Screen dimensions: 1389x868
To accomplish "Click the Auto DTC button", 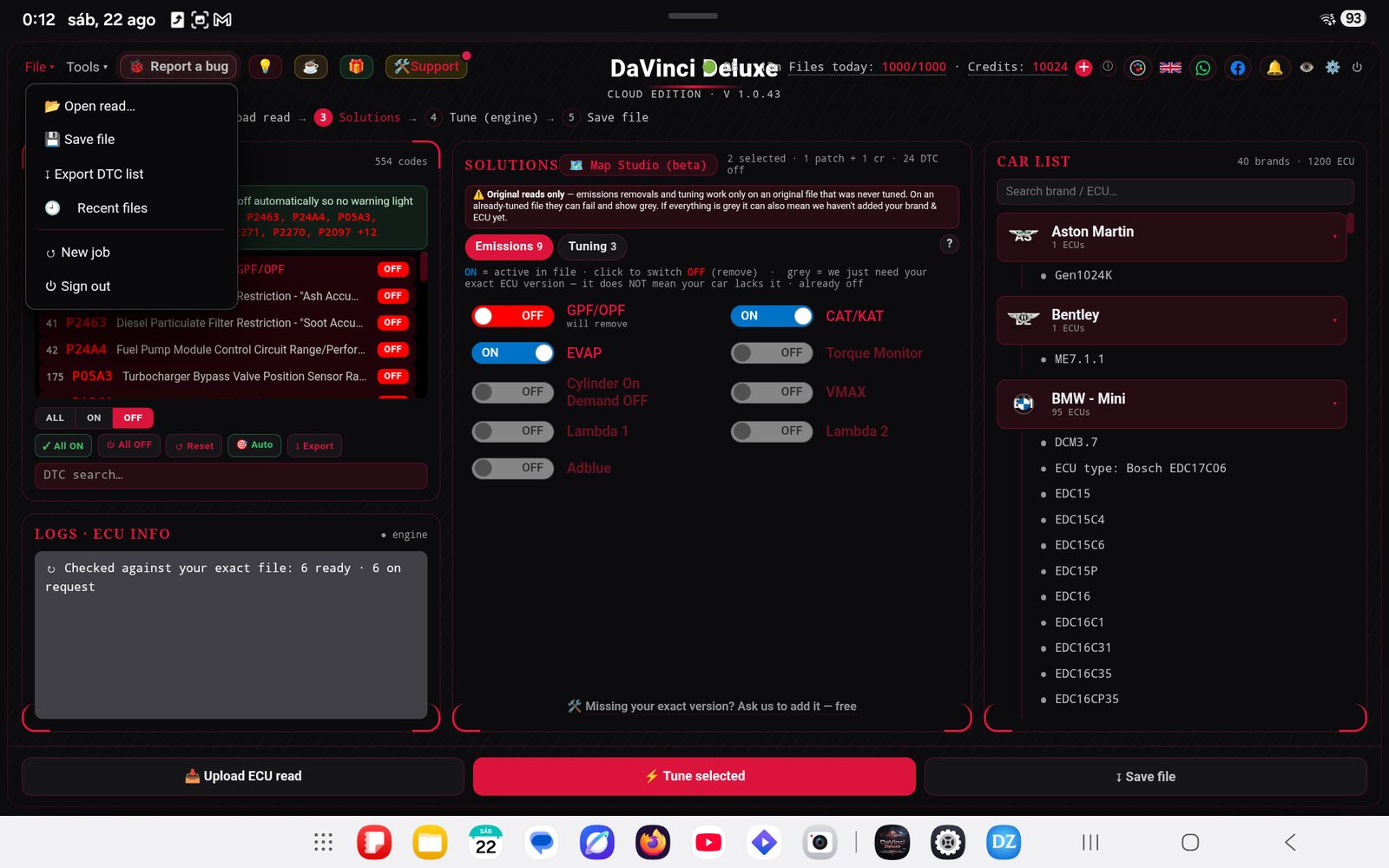I will [254, 445].
